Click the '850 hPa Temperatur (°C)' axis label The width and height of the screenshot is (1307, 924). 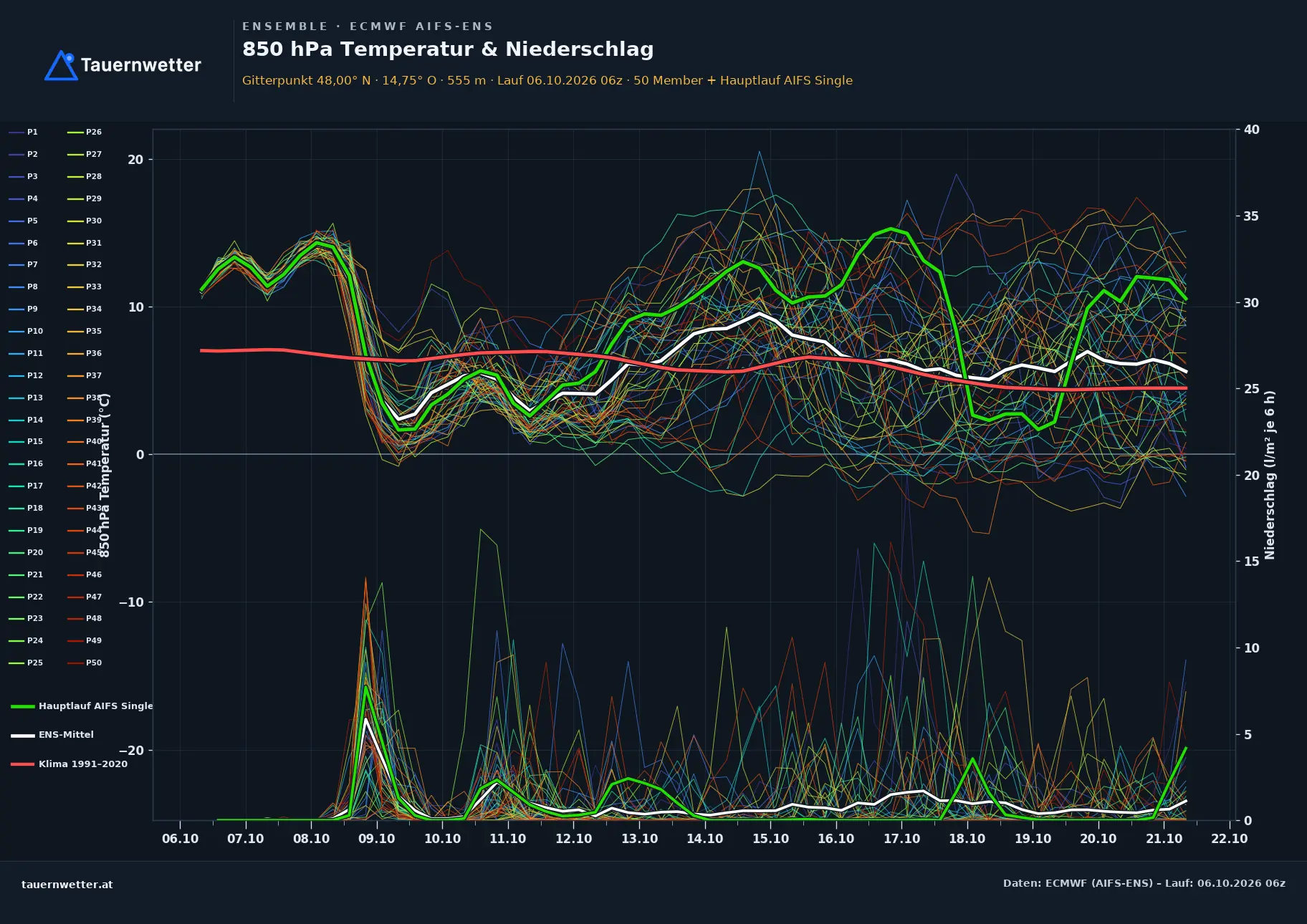105,476
